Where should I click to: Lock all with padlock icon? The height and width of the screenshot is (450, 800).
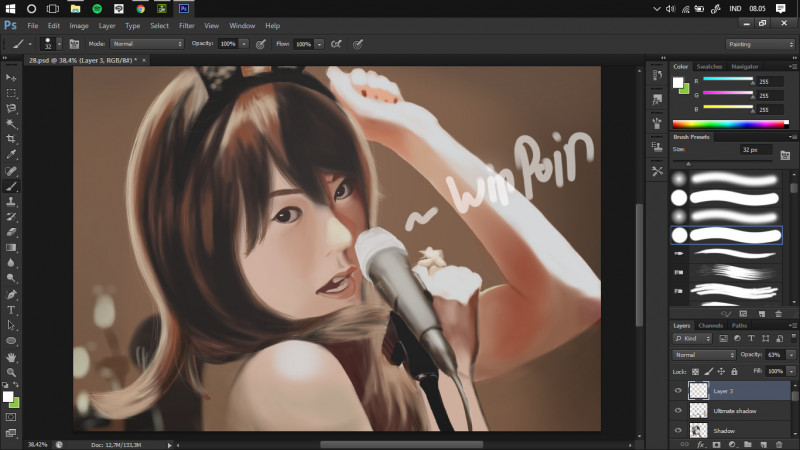734,372
